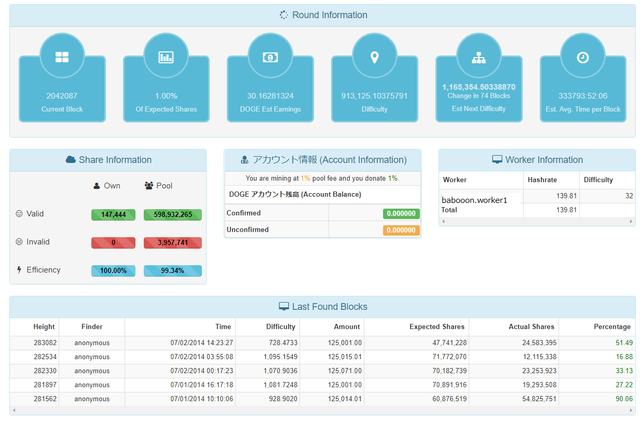The width and height of the screenshot is (640, 421).
Task: Select block row with height 283082
Action: 322,343
